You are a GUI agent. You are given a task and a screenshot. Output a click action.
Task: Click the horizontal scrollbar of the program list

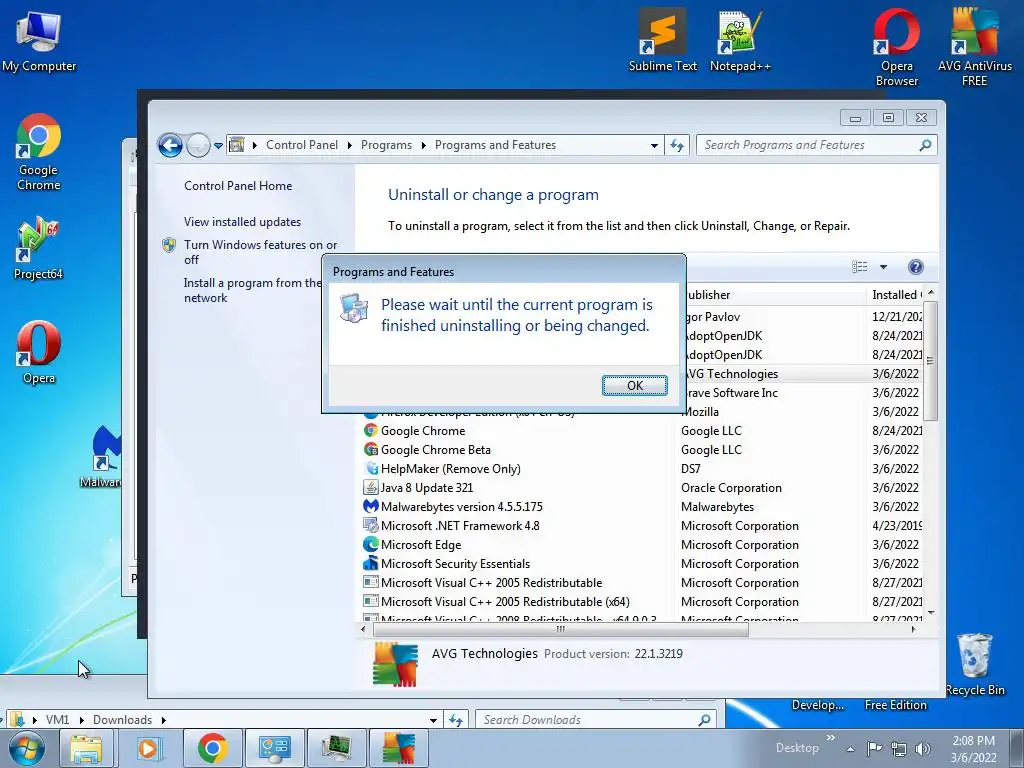tap(560, 630)
